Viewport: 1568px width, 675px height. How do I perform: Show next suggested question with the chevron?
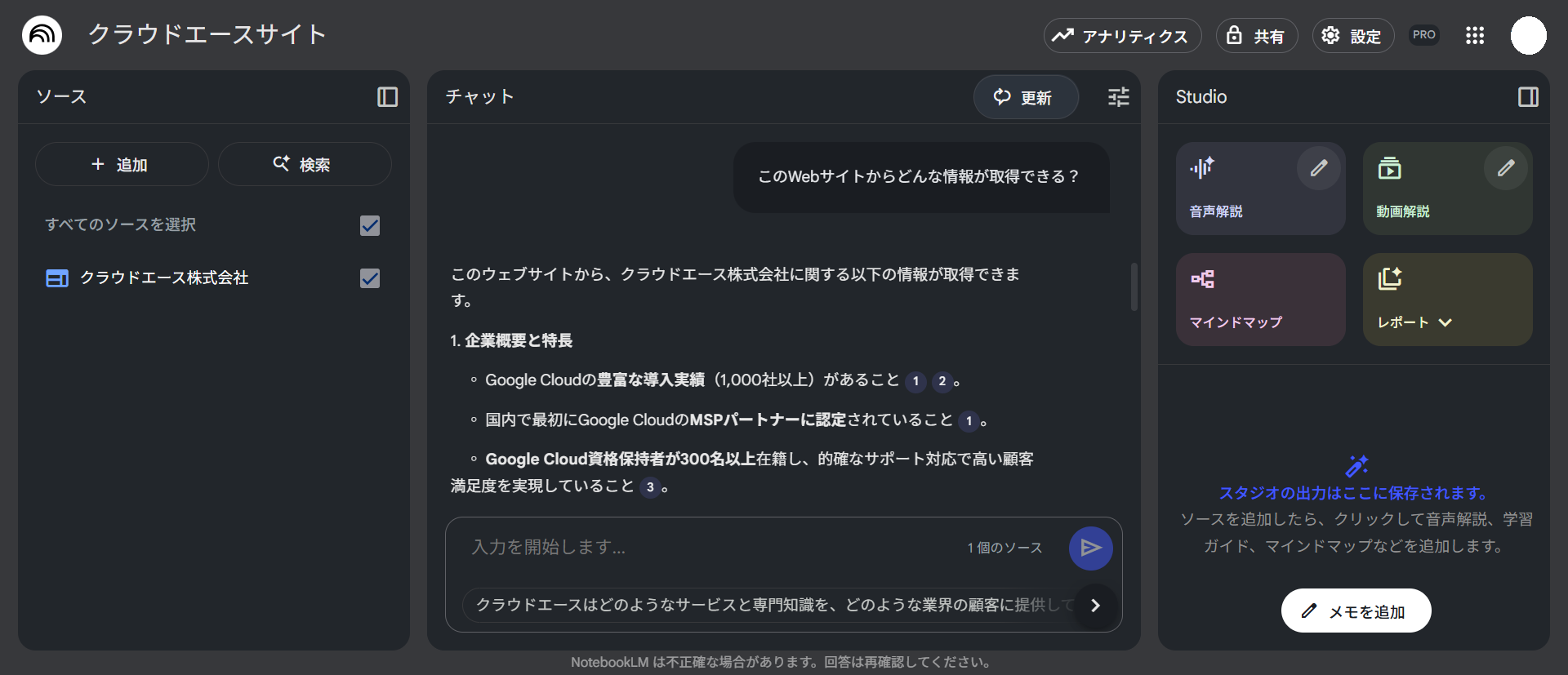[1096, 606]
